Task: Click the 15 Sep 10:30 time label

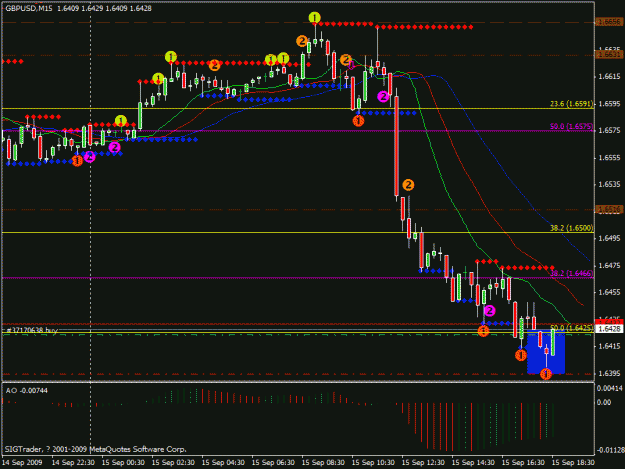Action: [373, 463]
